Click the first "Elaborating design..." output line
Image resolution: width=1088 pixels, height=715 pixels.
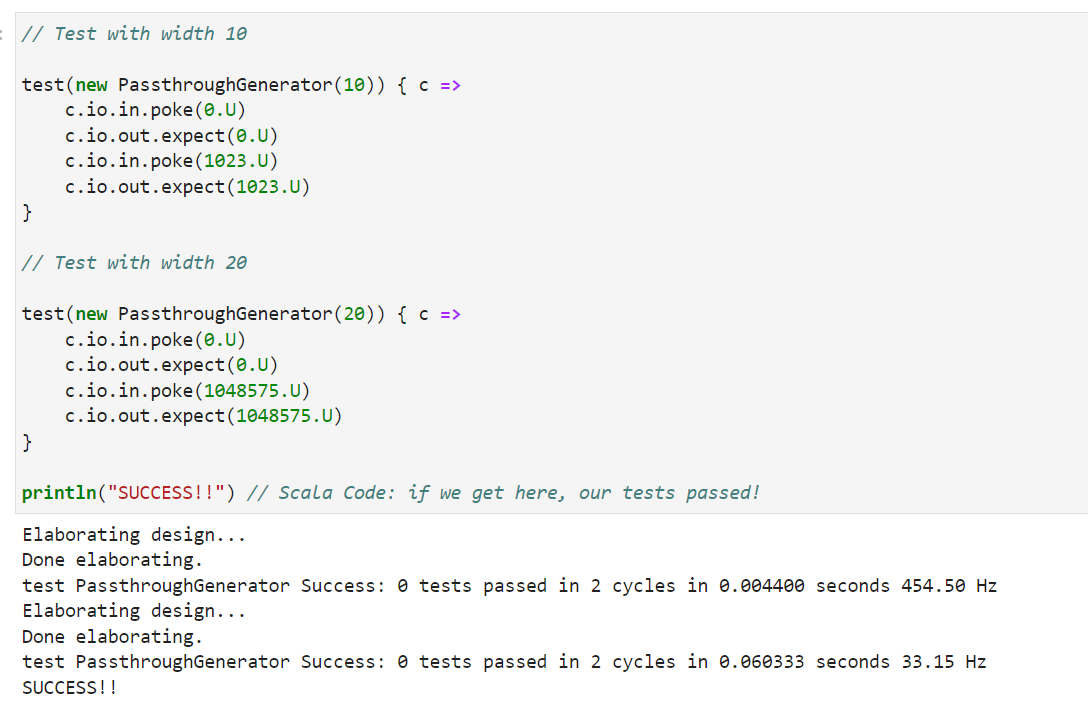pos(134,535)
